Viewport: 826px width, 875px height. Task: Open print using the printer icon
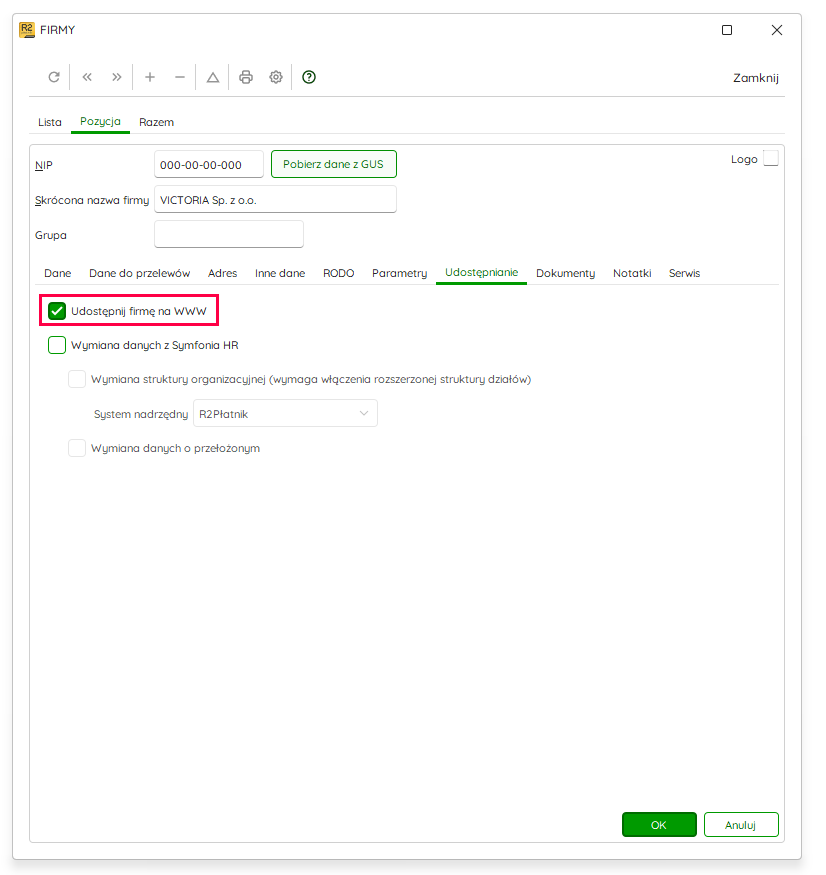point(246,77)
